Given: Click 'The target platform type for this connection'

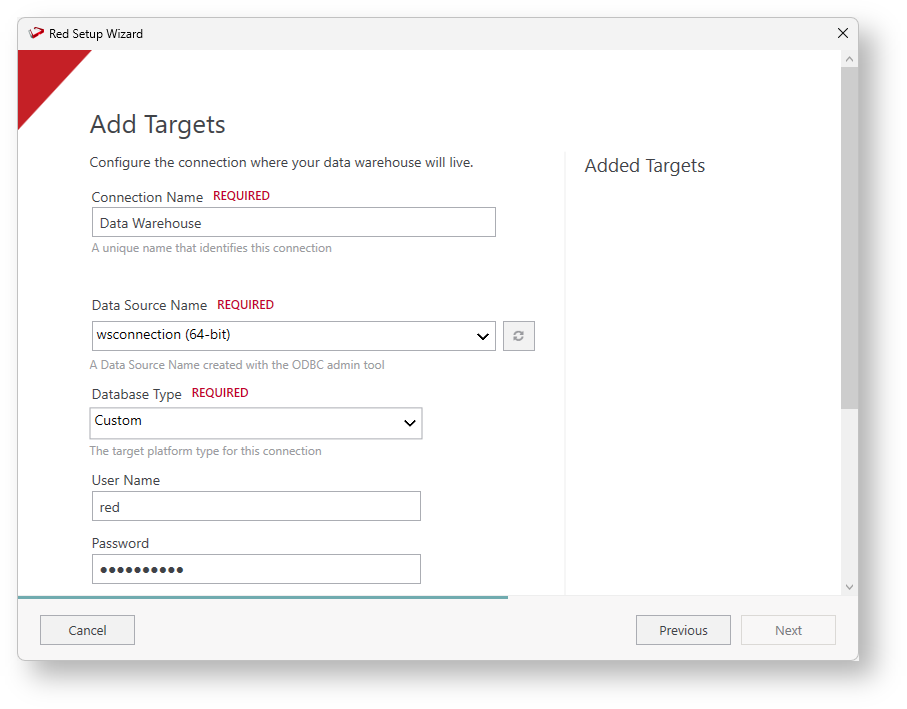Looking at the screenshot, I should click(x=205, y=451).
